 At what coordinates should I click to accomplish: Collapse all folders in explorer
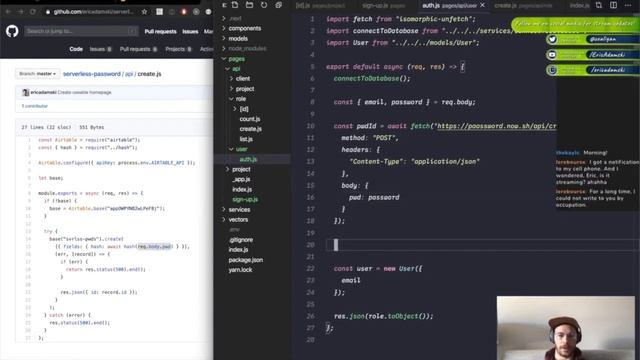tap(278, 5)
